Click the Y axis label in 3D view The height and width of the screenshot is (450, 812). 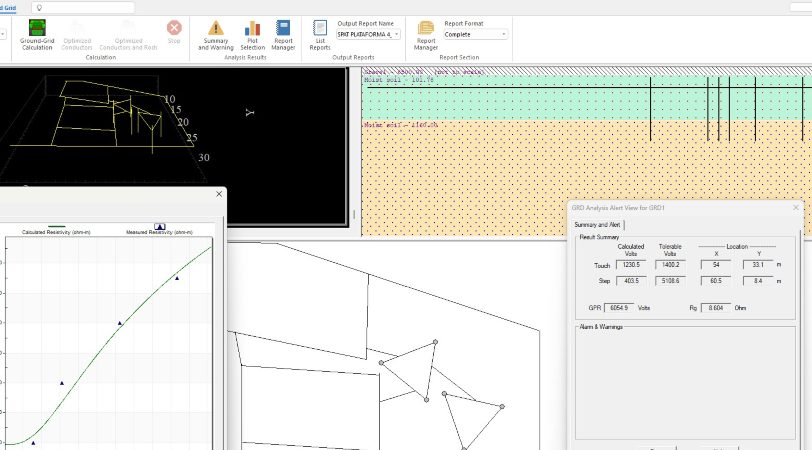[x=250, y=112]
